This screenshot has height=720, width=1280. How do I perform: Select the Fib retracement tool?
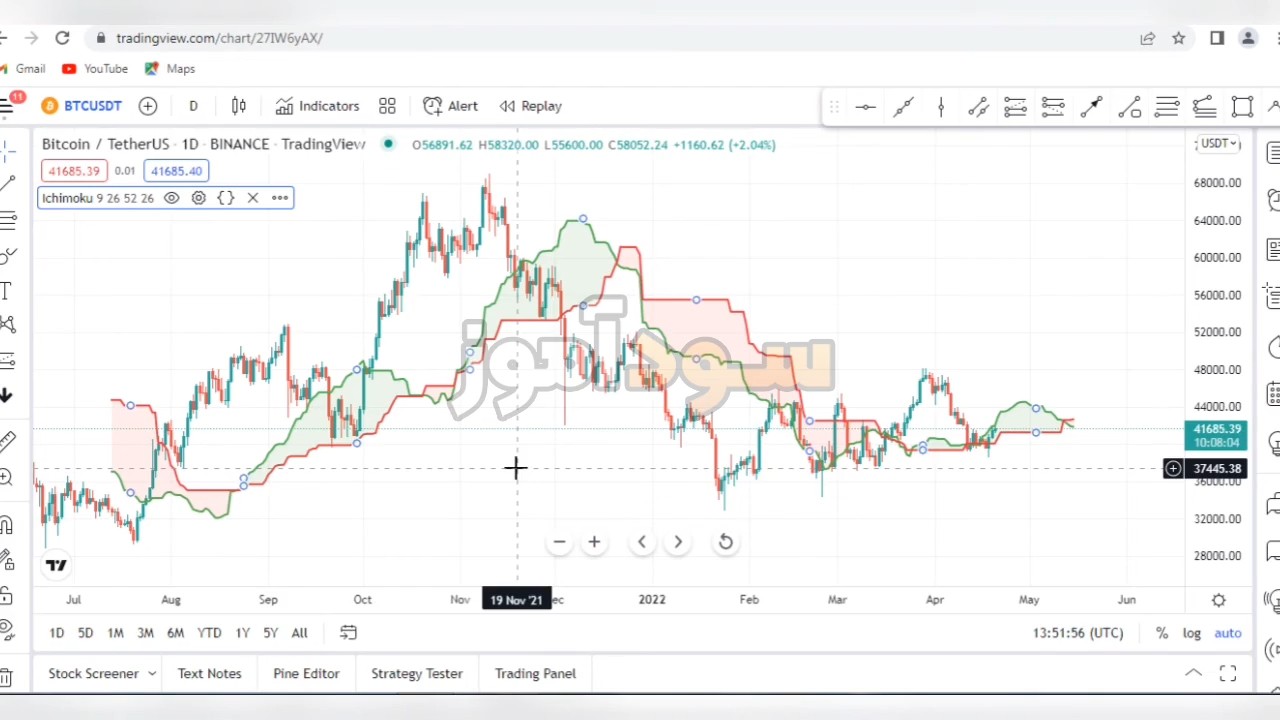(x=1015, y=106)
